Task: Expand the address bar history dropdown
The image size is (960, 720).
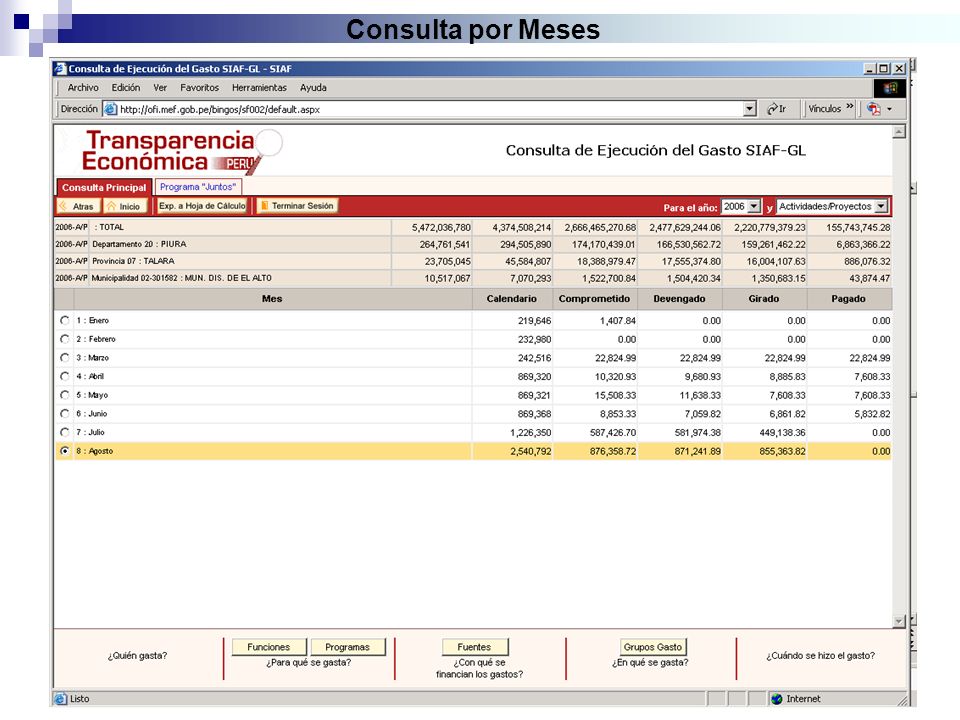Action: click(x=749, y=109)
